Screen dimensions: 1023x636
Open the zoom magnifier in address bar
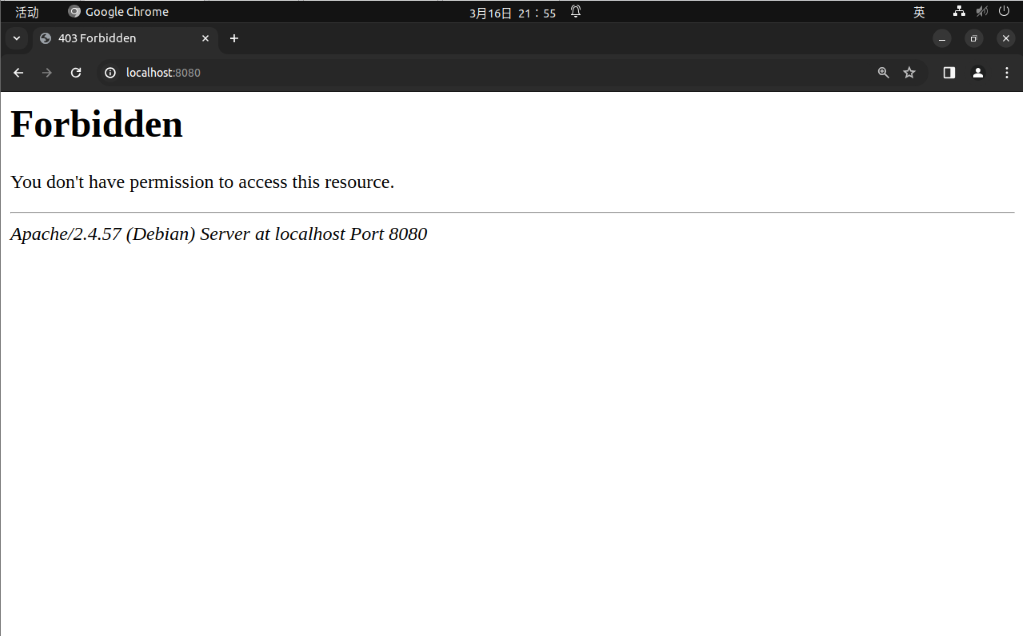[x=883, y=73]
